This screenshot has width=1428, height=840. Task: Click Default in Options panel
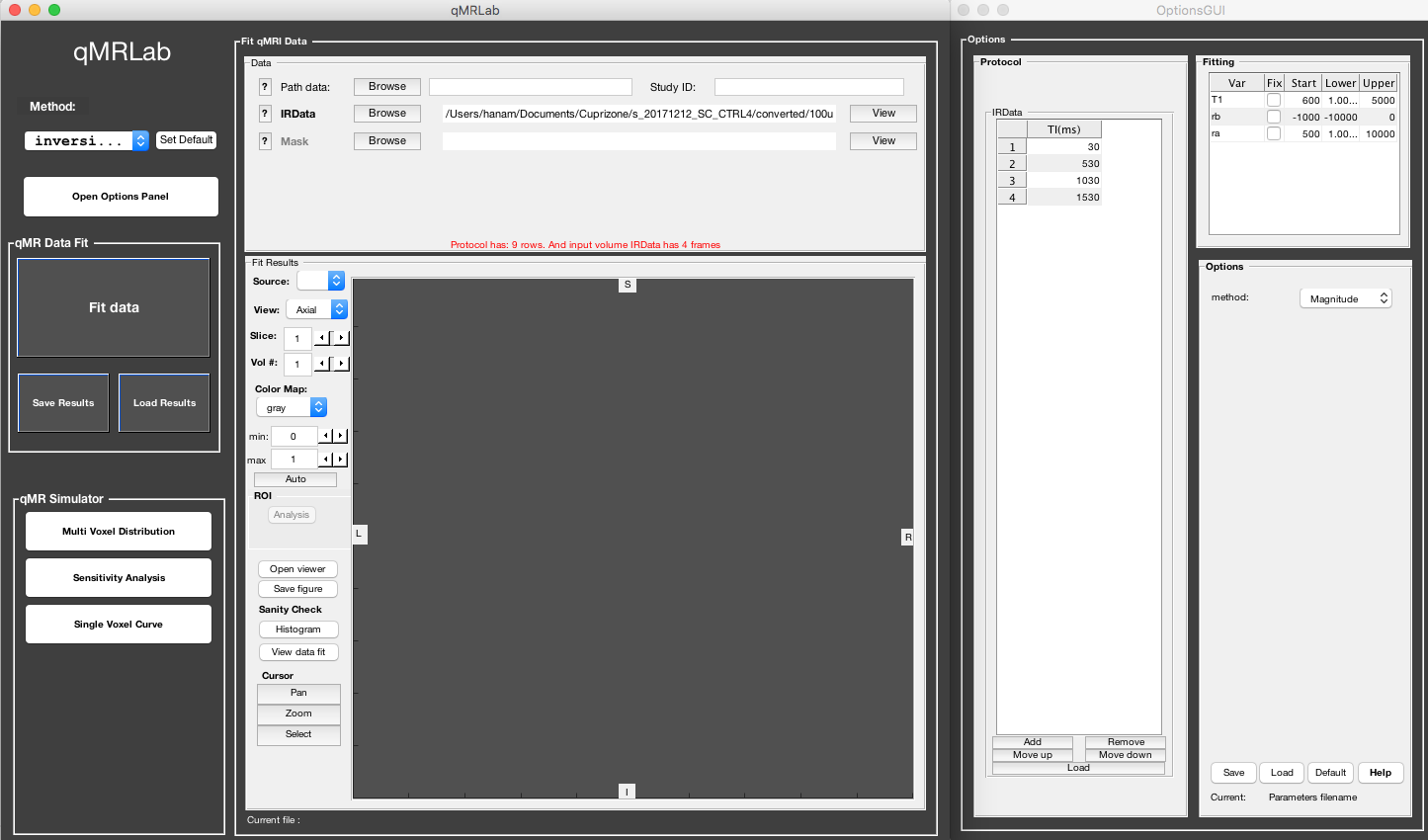point(1330,773)
